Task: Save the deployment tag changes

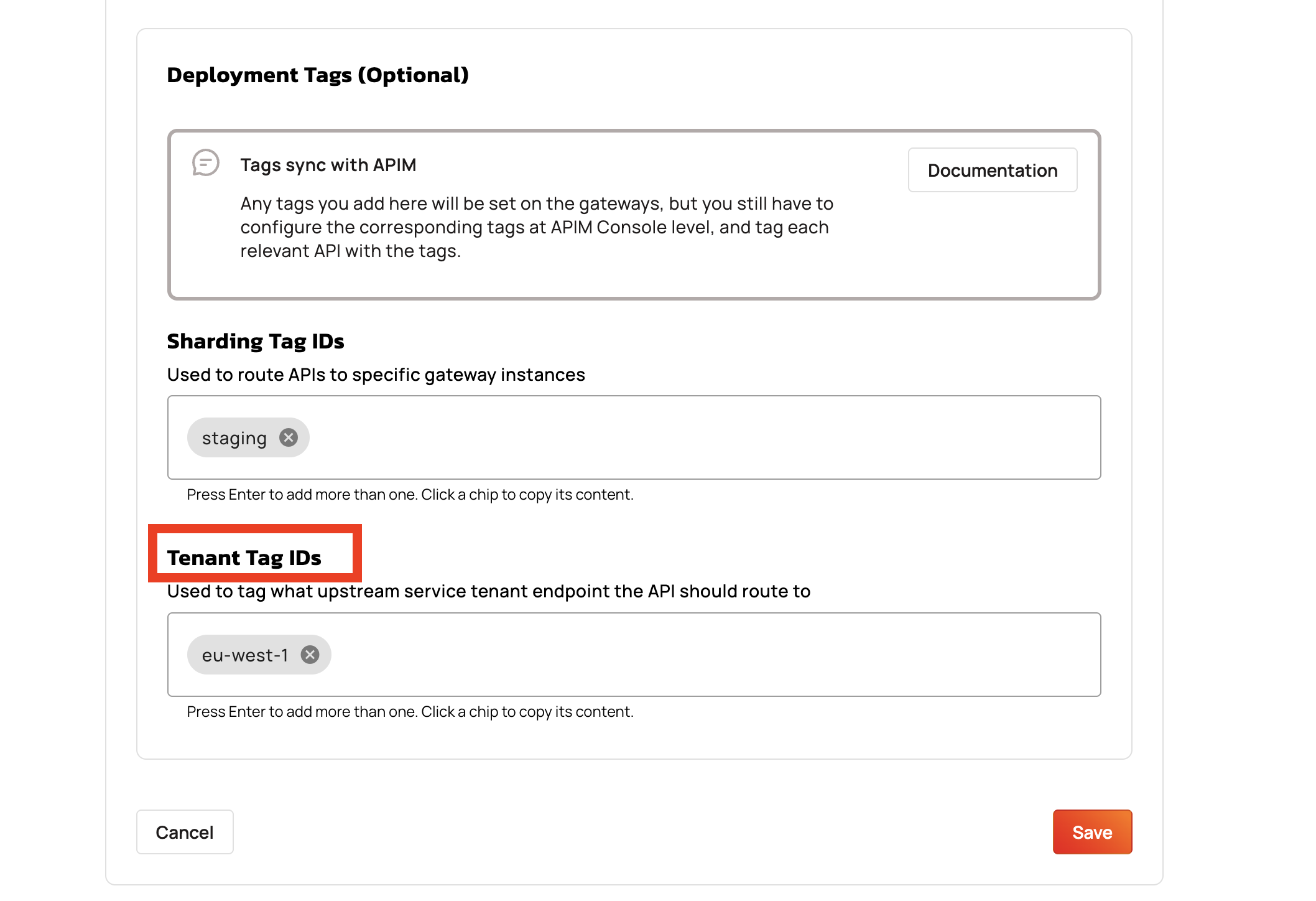Action: [1091, 832]
